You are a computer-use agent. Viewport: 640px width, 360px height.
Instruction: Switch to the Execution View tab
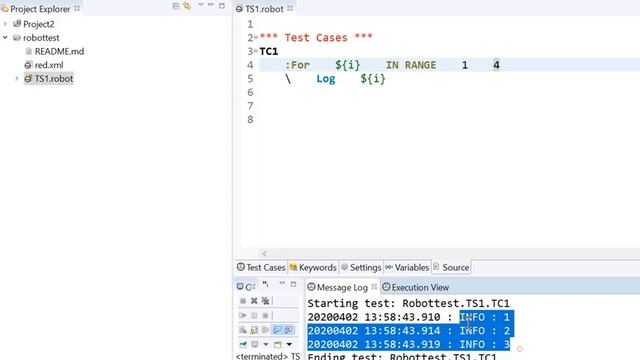click(x=416, y=287)
